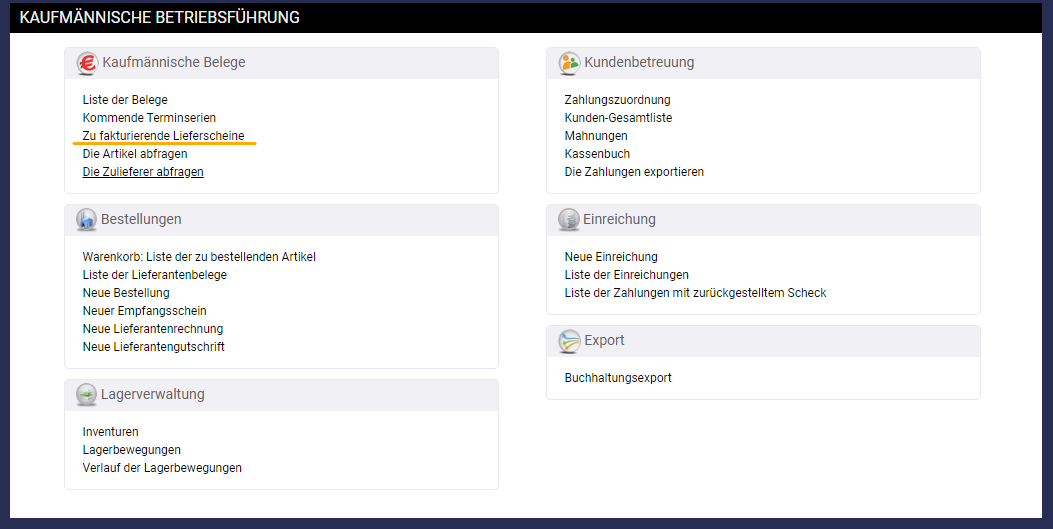Screen dimensions: 1053x529
Task: Click the euro icon beside Kaufmännische Belege
Action: tap(87, 63)
